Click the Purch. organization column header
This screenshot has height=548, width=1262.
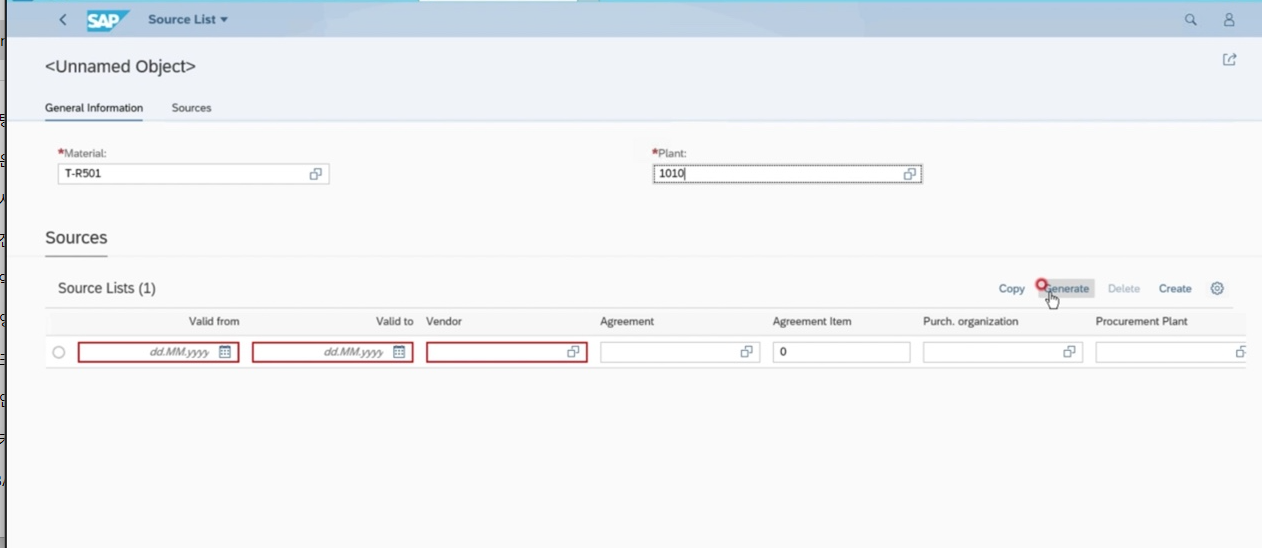tap(970, 321)
